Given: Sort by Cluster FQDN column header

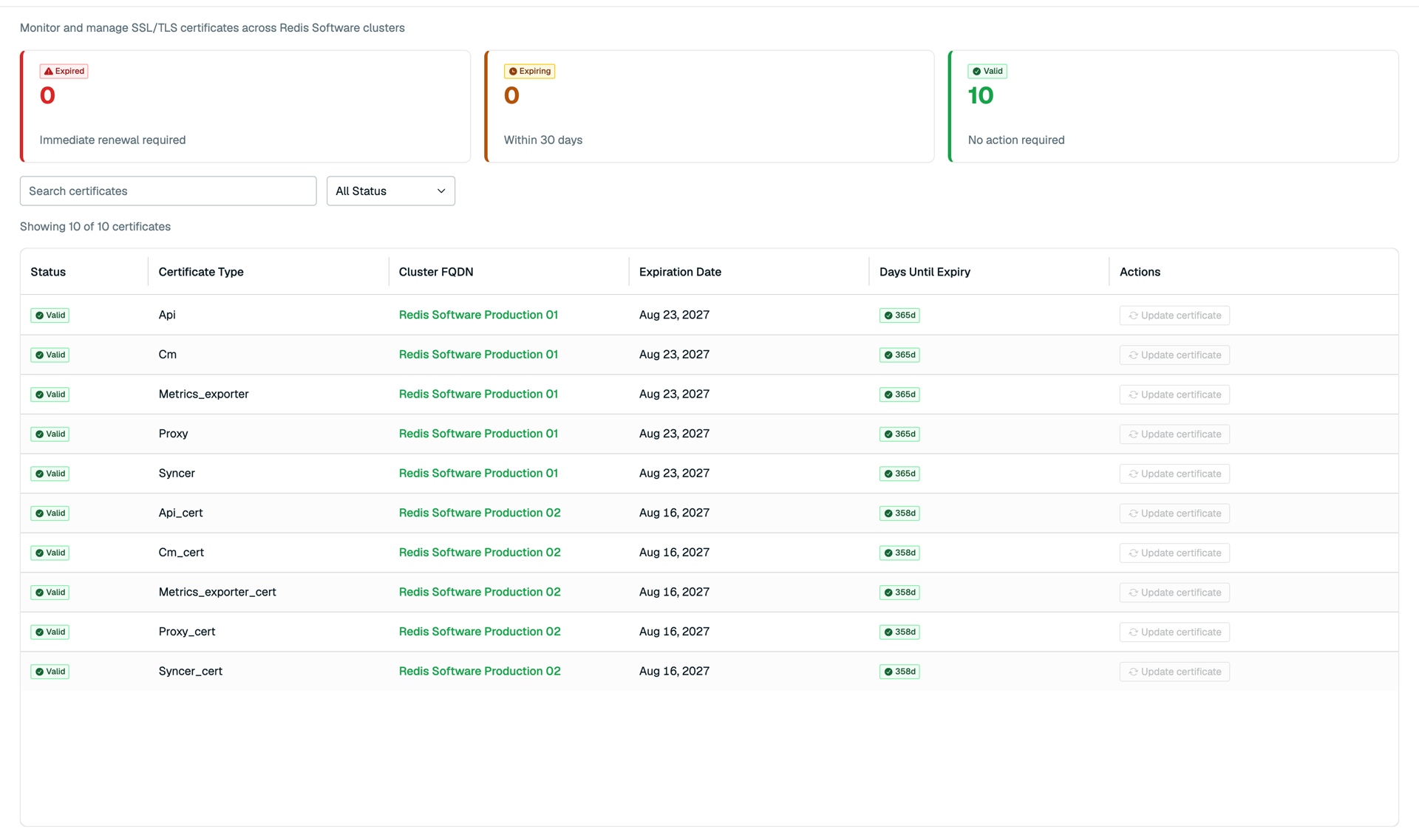Looking at the screenshot, I should point(436,272).
